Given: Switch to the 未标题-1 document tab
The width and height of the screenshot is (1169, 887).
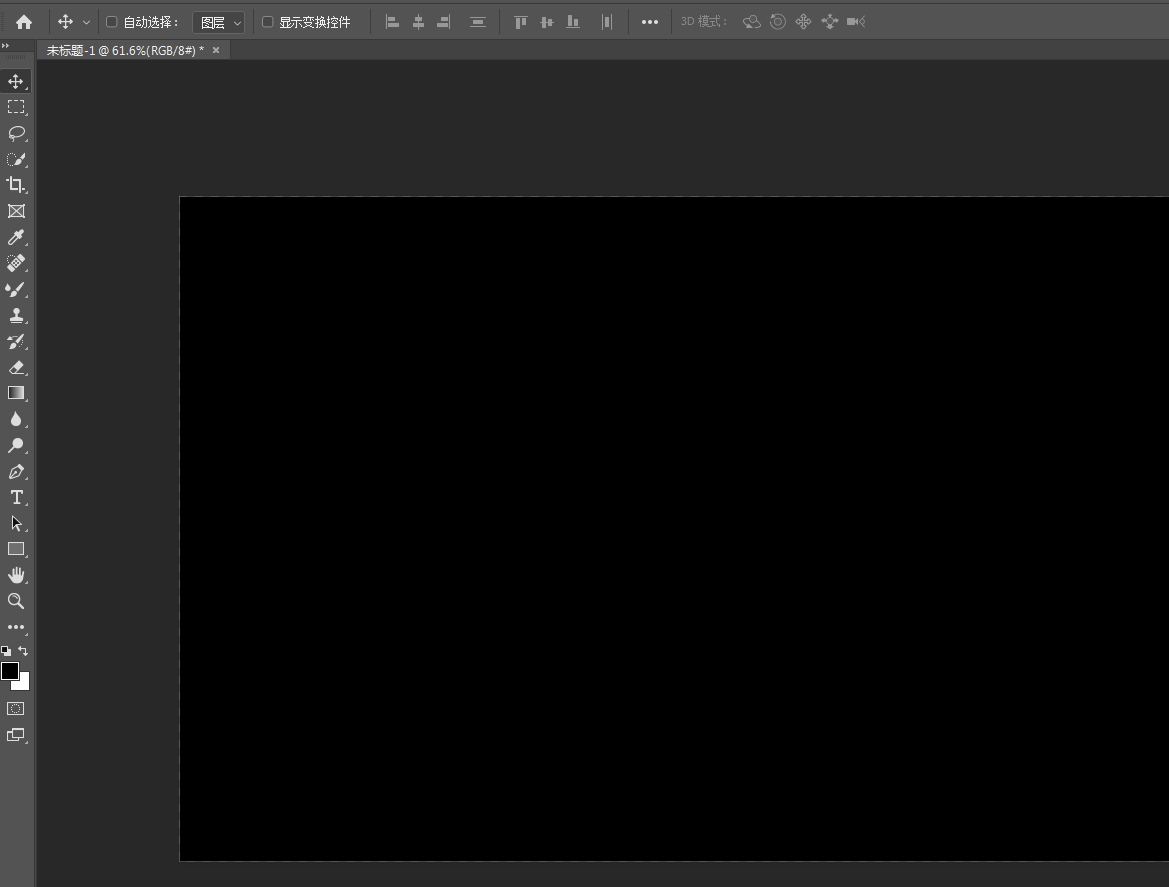Looking at the screenshot, I should click(x=125, y=50).
